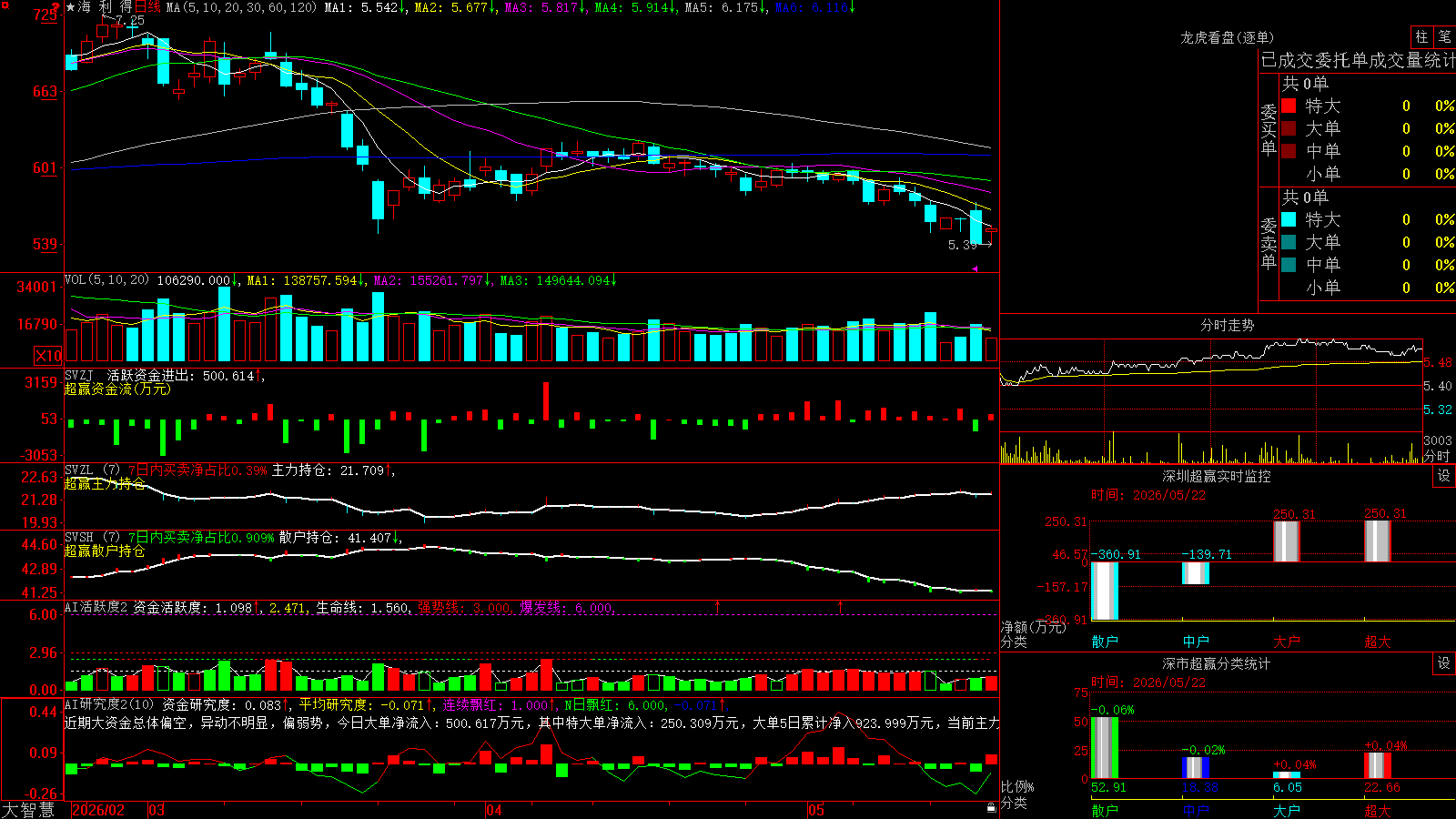
Task: Click the 强势线: 3.000 label
Action: [x=463, y=607]
